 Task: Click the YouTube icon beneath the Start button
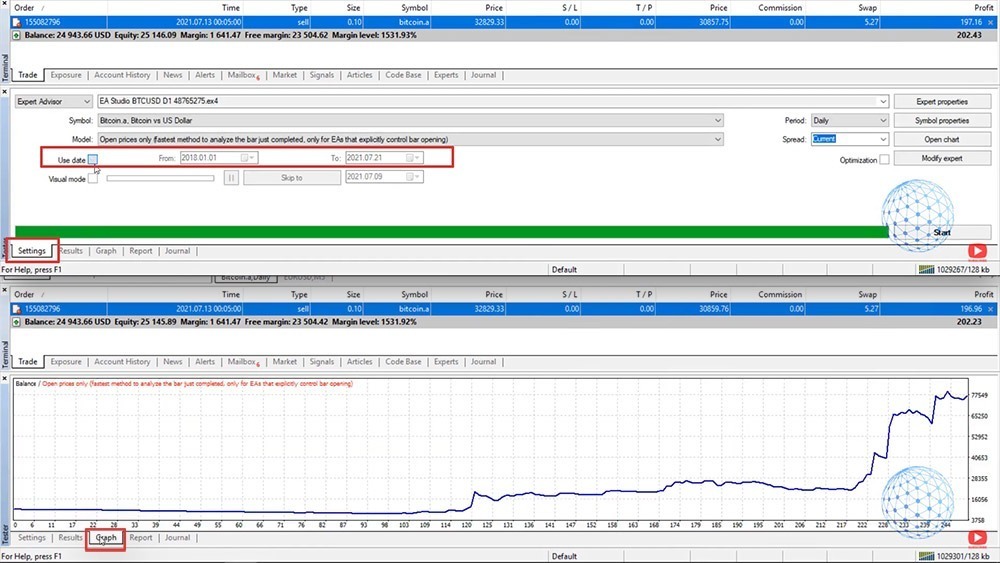[x=978, y=253]
